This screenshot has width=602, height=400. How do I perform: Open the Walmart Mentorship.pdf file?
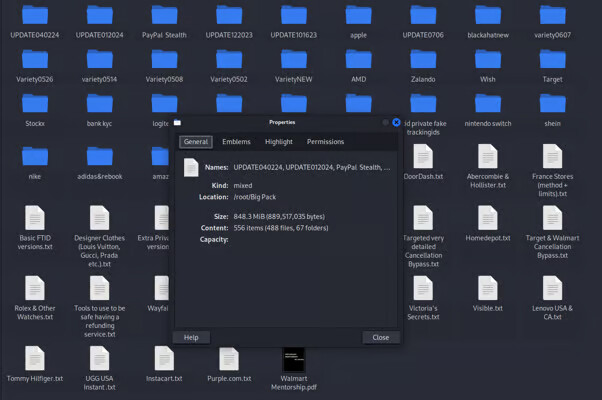[293, 360]
